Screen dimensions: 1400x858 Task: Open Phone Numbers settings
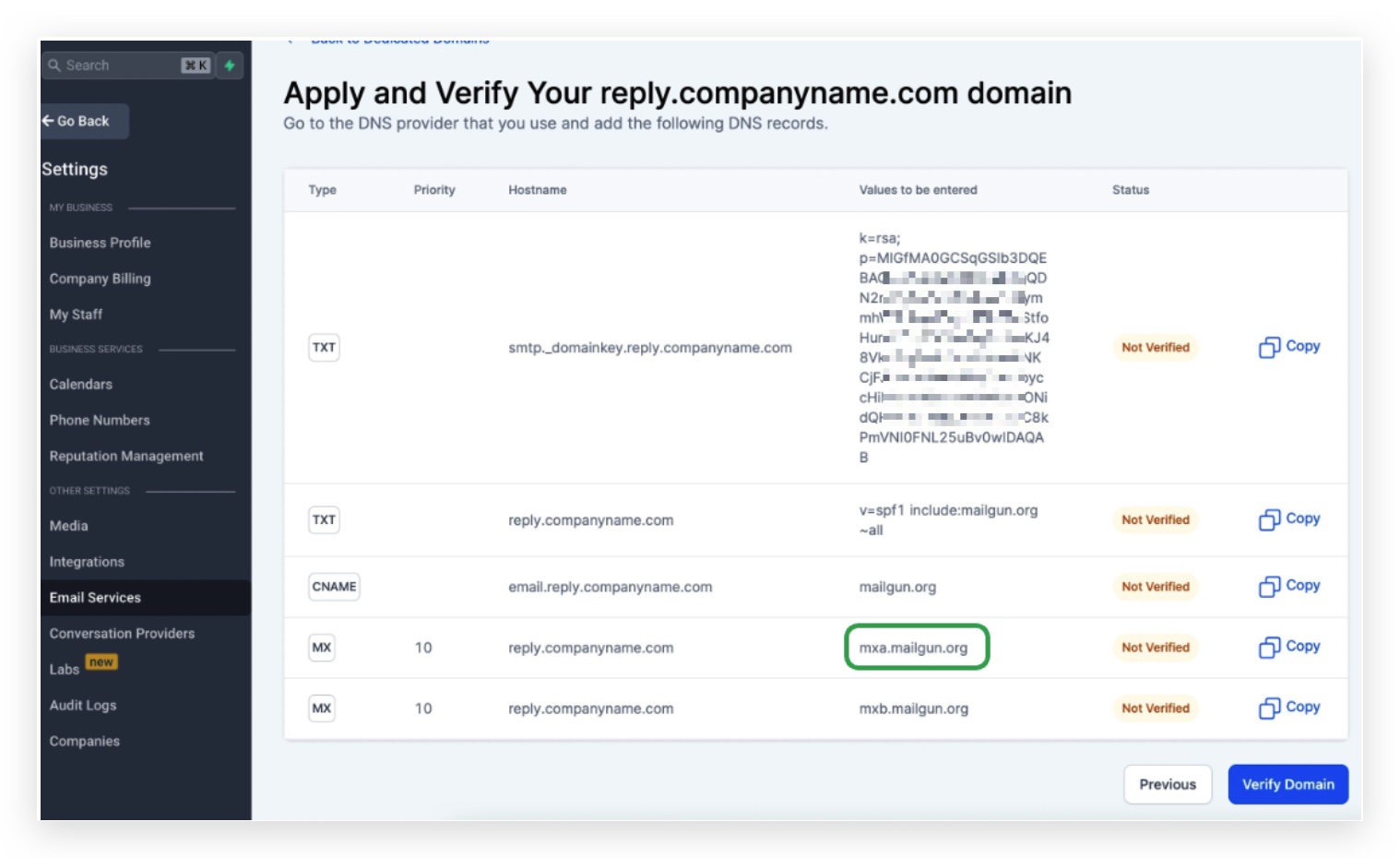pos(100,420)
